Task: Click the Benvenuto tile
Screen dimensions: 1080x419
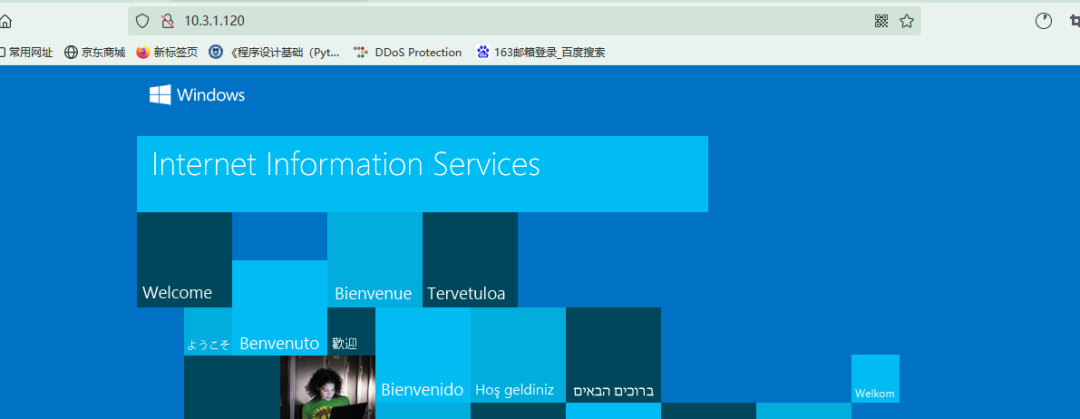Action: click(x=280, y=308)
